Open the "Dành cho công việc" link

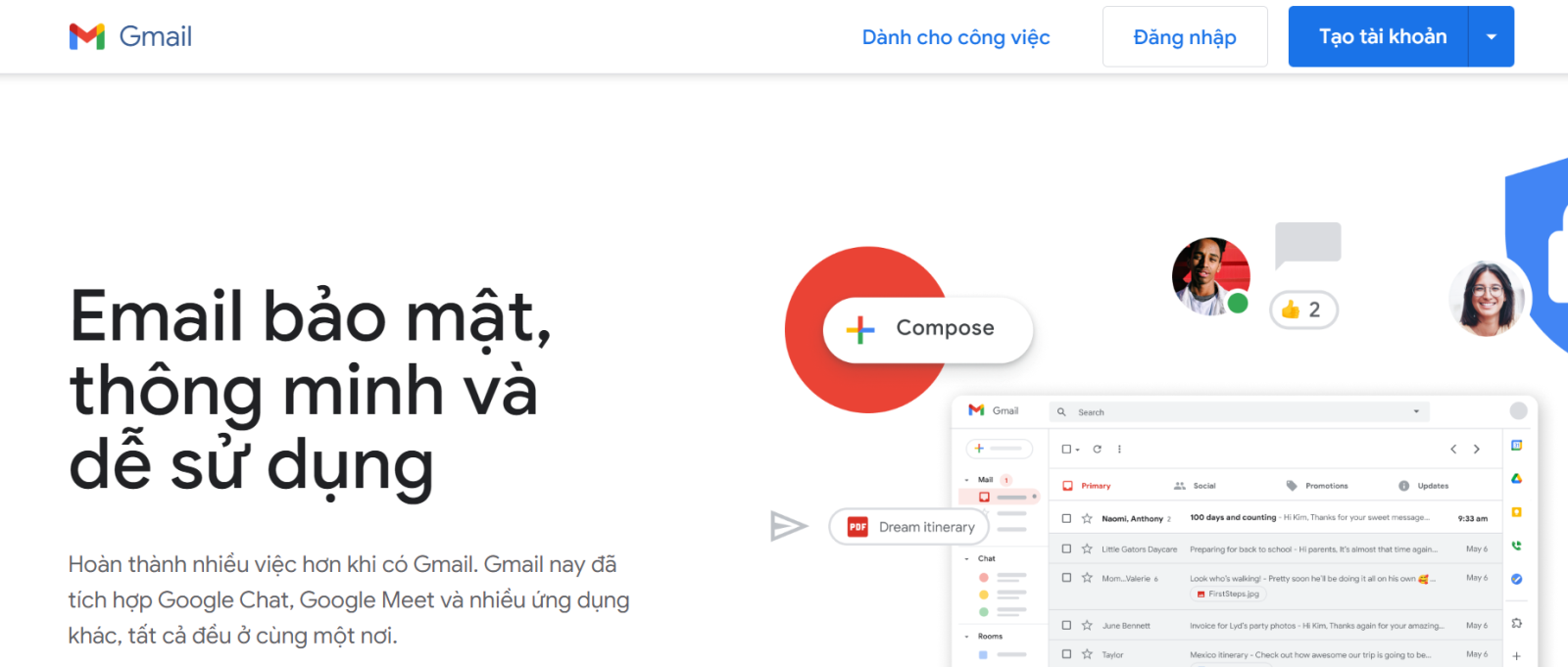(x=955, y=37)
